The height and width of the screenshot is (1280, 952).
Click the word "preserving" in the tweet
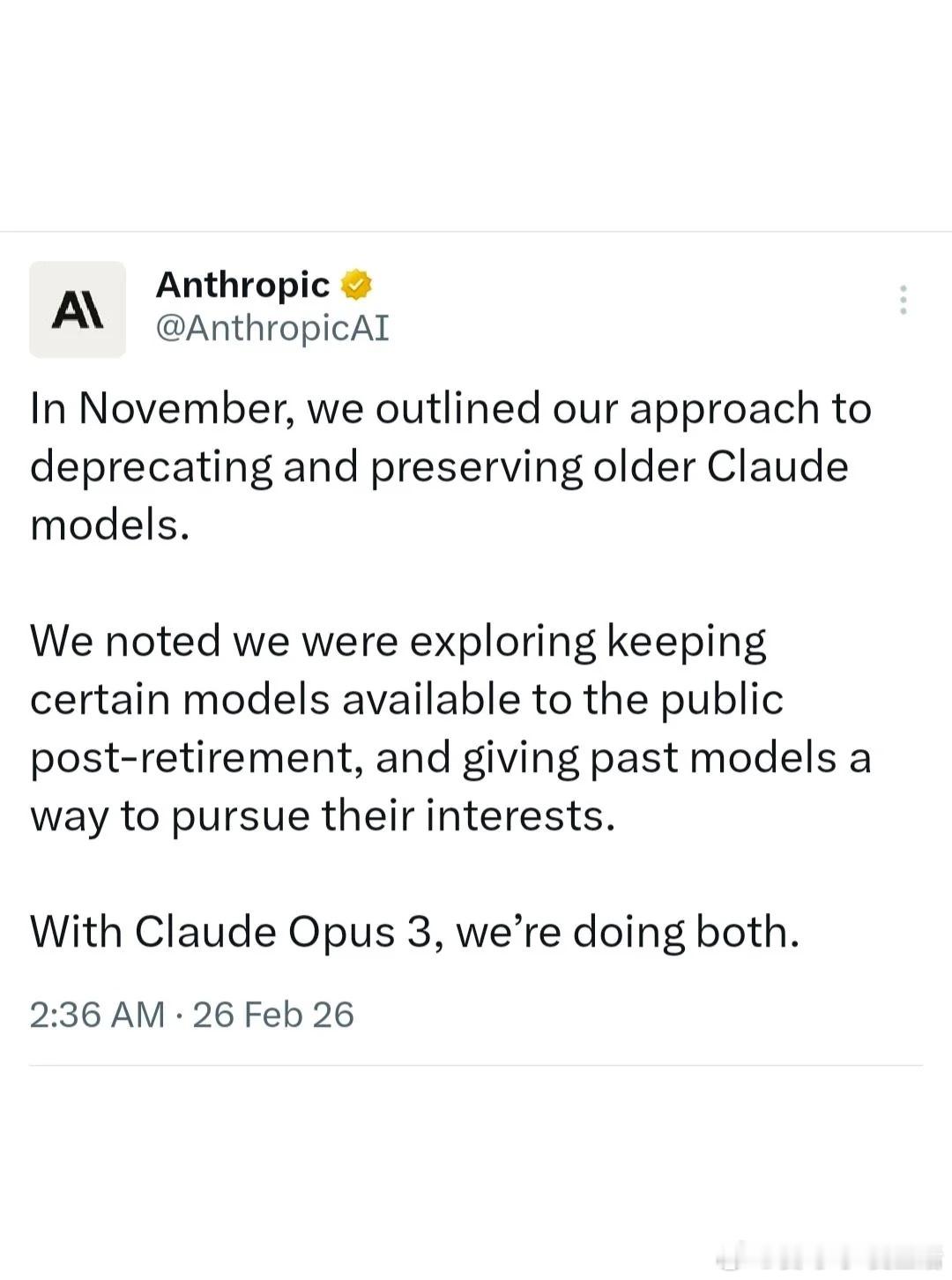tap(476, 466)
